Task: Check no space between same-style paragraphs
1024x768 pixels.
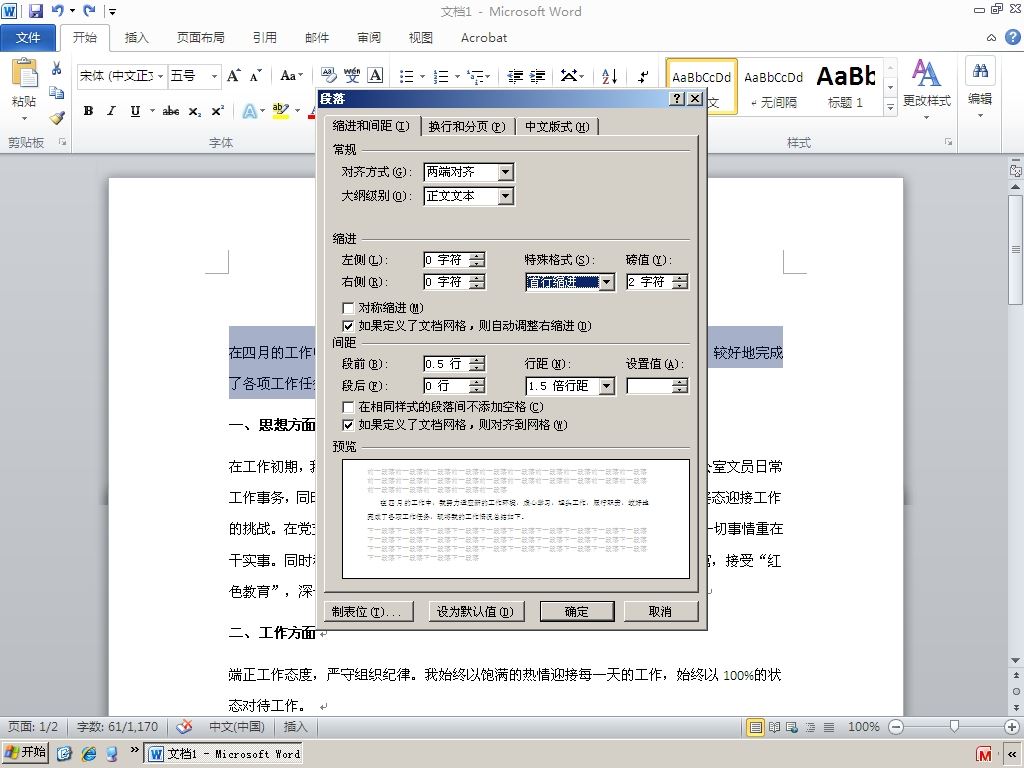Action: point(349,407)
